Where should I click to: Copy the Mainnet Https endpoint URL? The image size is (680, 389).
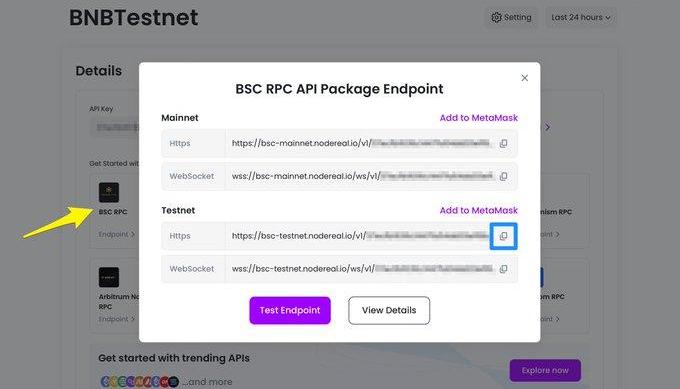tap(503, 144)
